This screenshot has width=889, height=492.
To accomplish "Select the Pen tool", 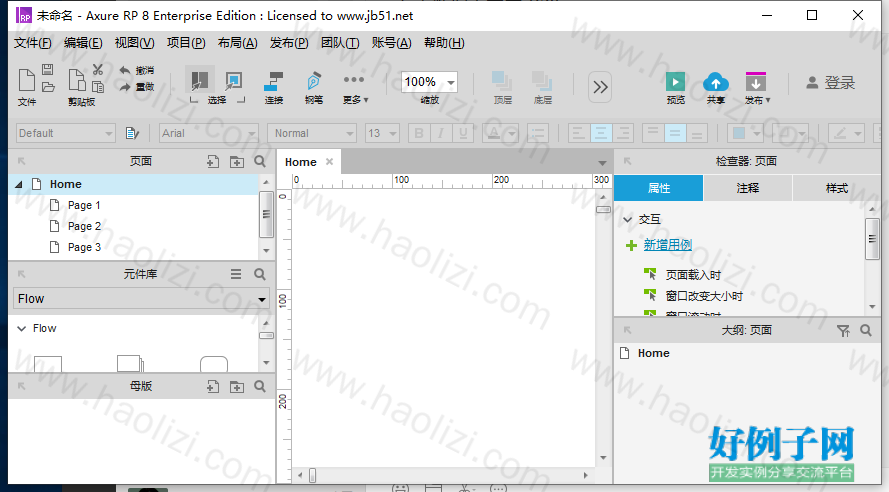I will point(314,81).
